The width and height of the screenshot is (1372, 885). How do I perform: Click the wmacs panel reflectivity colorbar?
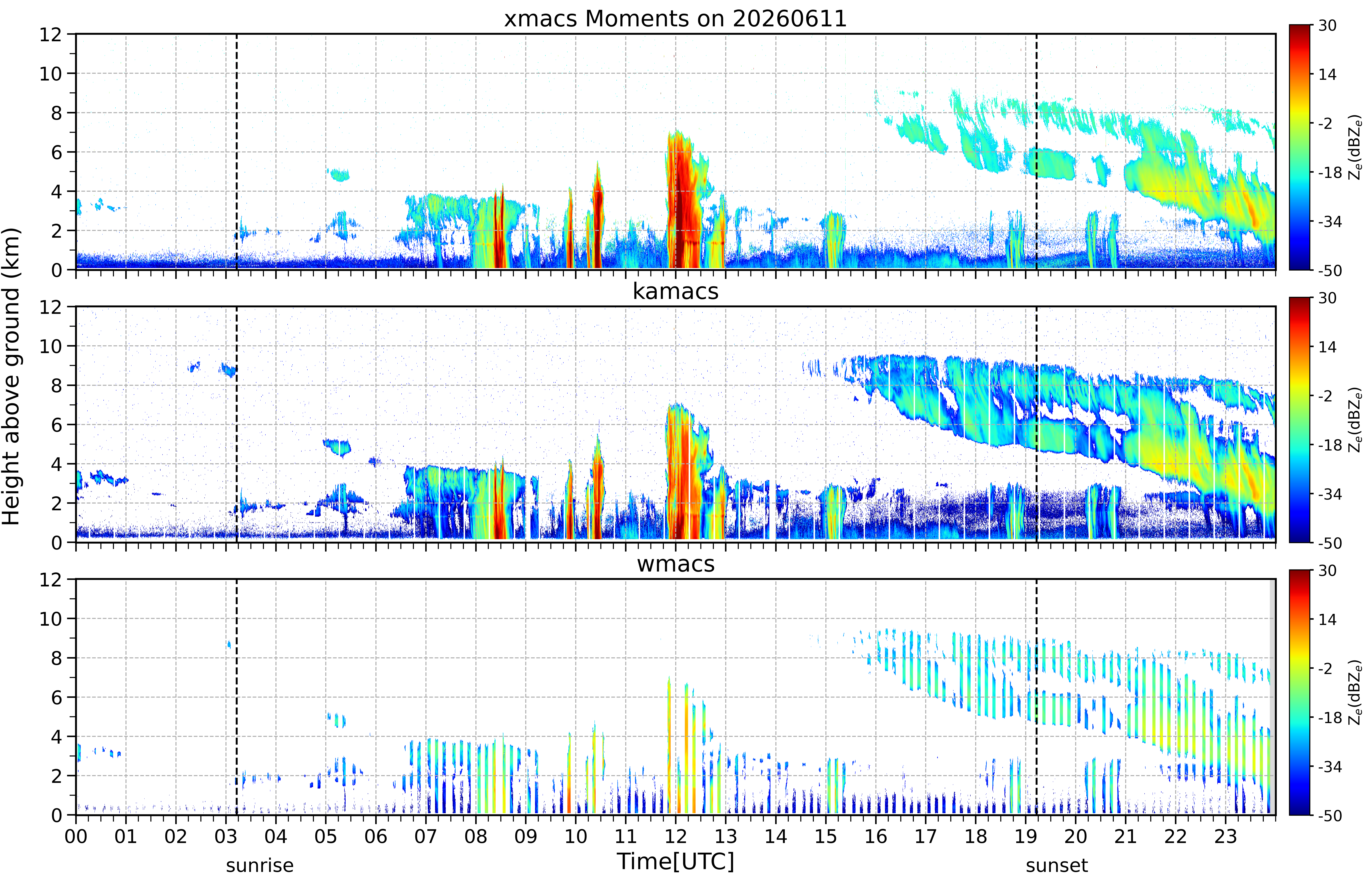[1300, 693]
